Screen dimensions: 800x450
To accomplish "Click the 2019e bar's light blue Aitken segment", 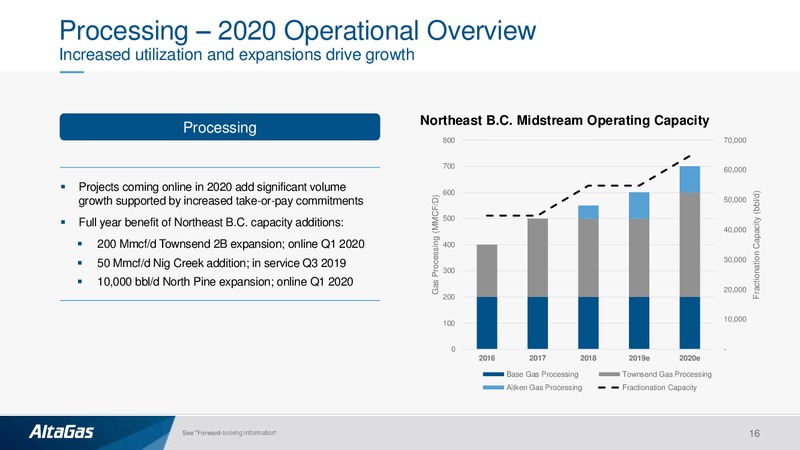I will coord(639,206).
